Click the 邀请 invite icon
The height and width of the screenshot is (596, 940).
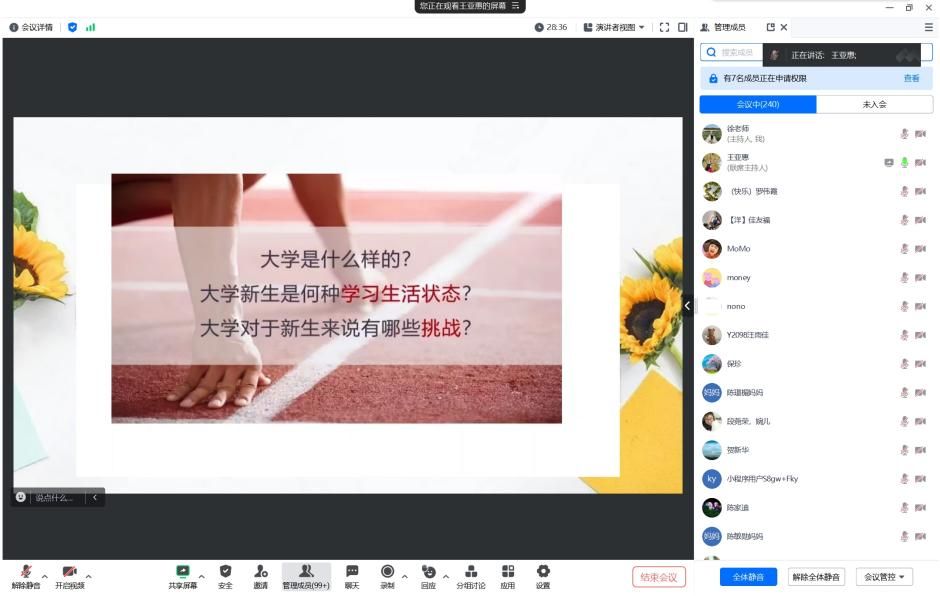tap(260, 571)
